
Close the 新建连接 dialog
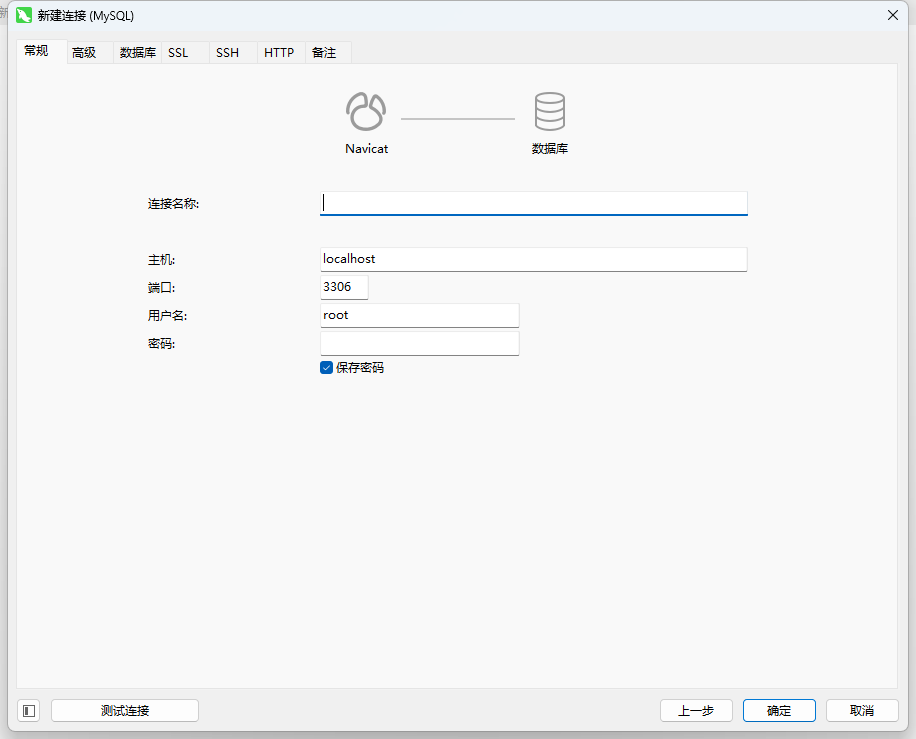893,15
